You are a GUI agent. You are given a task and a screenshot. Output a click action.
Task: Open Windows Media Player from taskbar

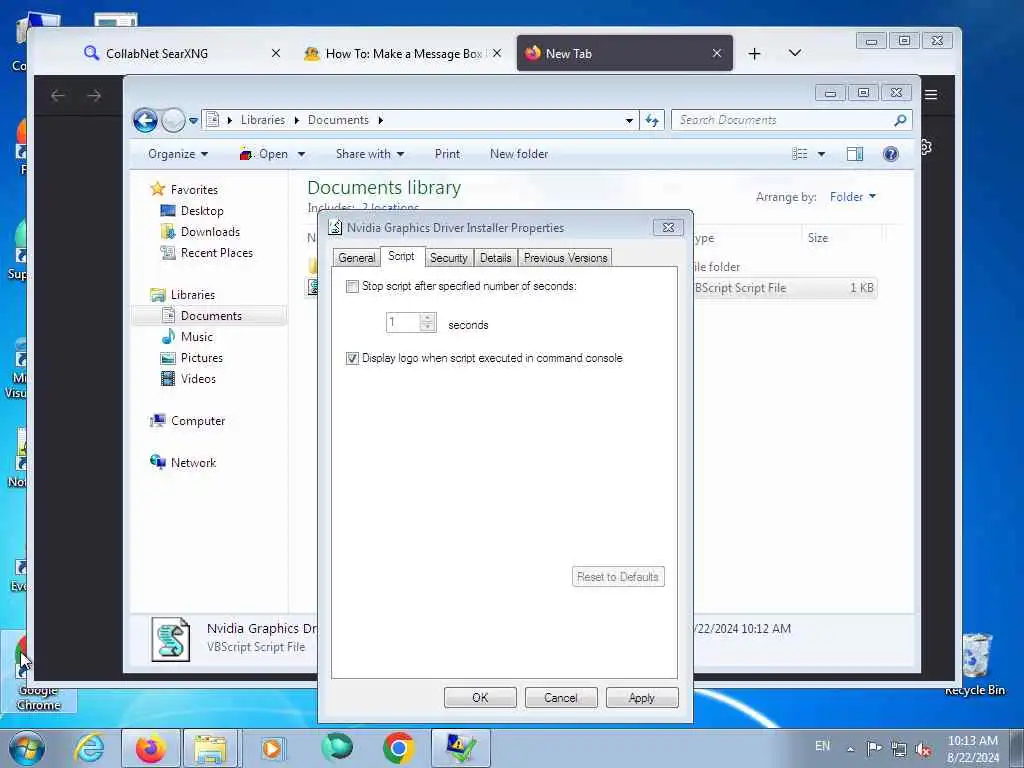click(272, 748)
